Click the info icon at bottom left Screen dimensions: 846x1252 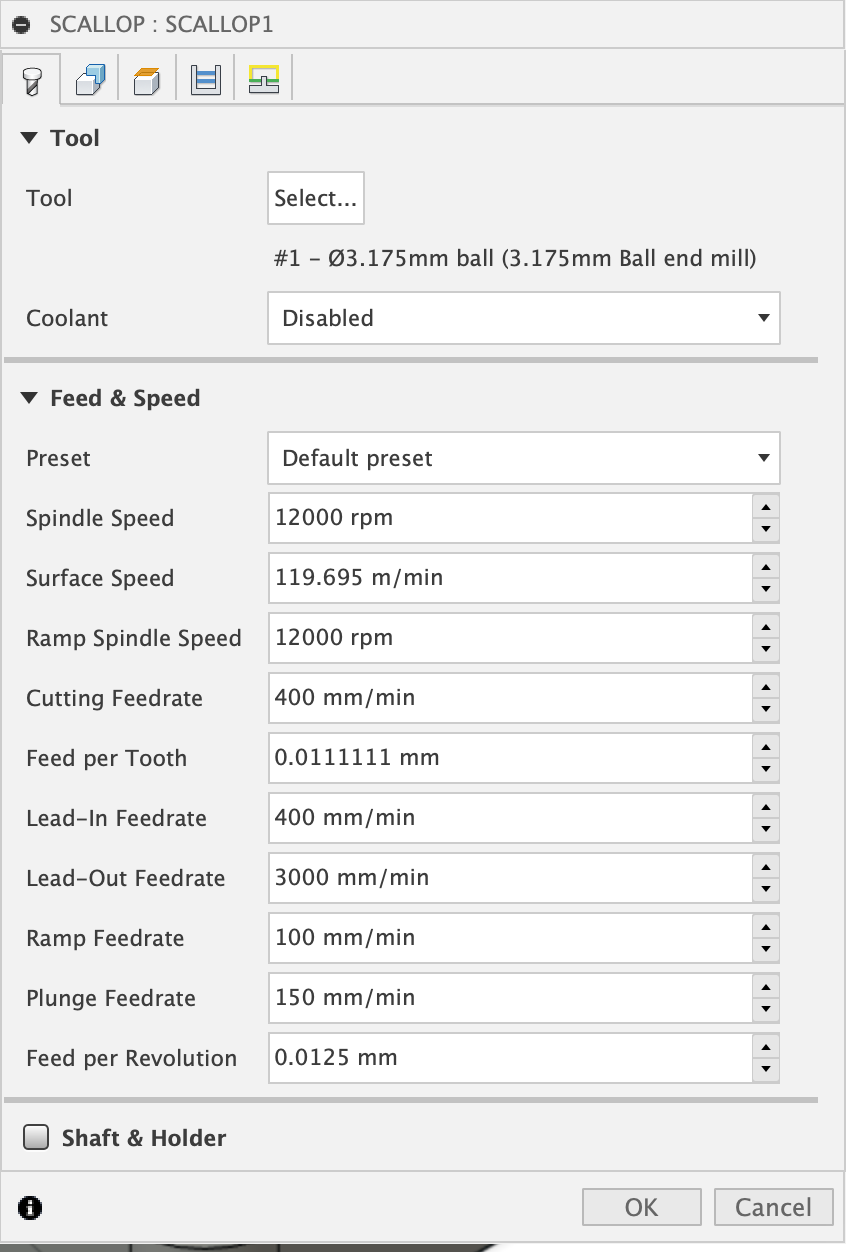point(31,1207)
